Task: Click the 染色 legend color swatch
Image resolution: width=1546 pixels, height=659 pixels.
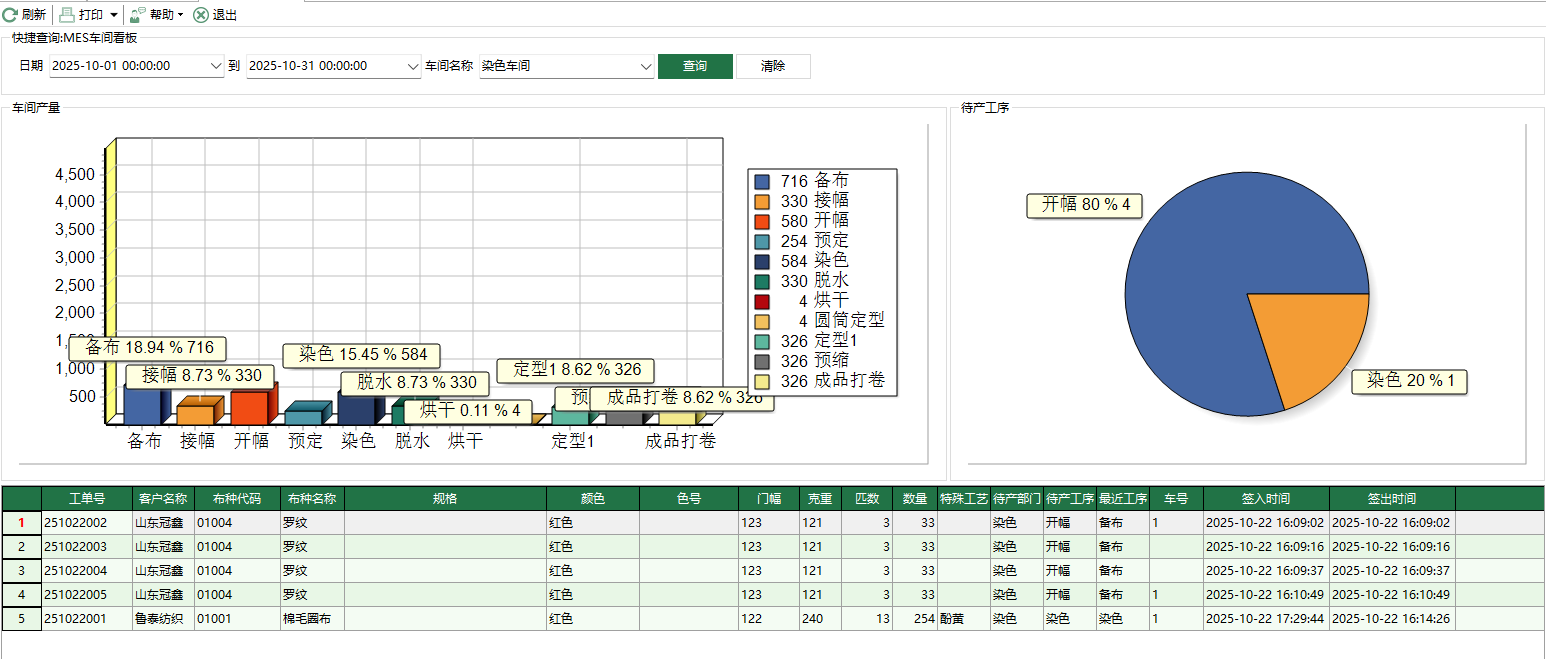Action: [x=762, y=262]
